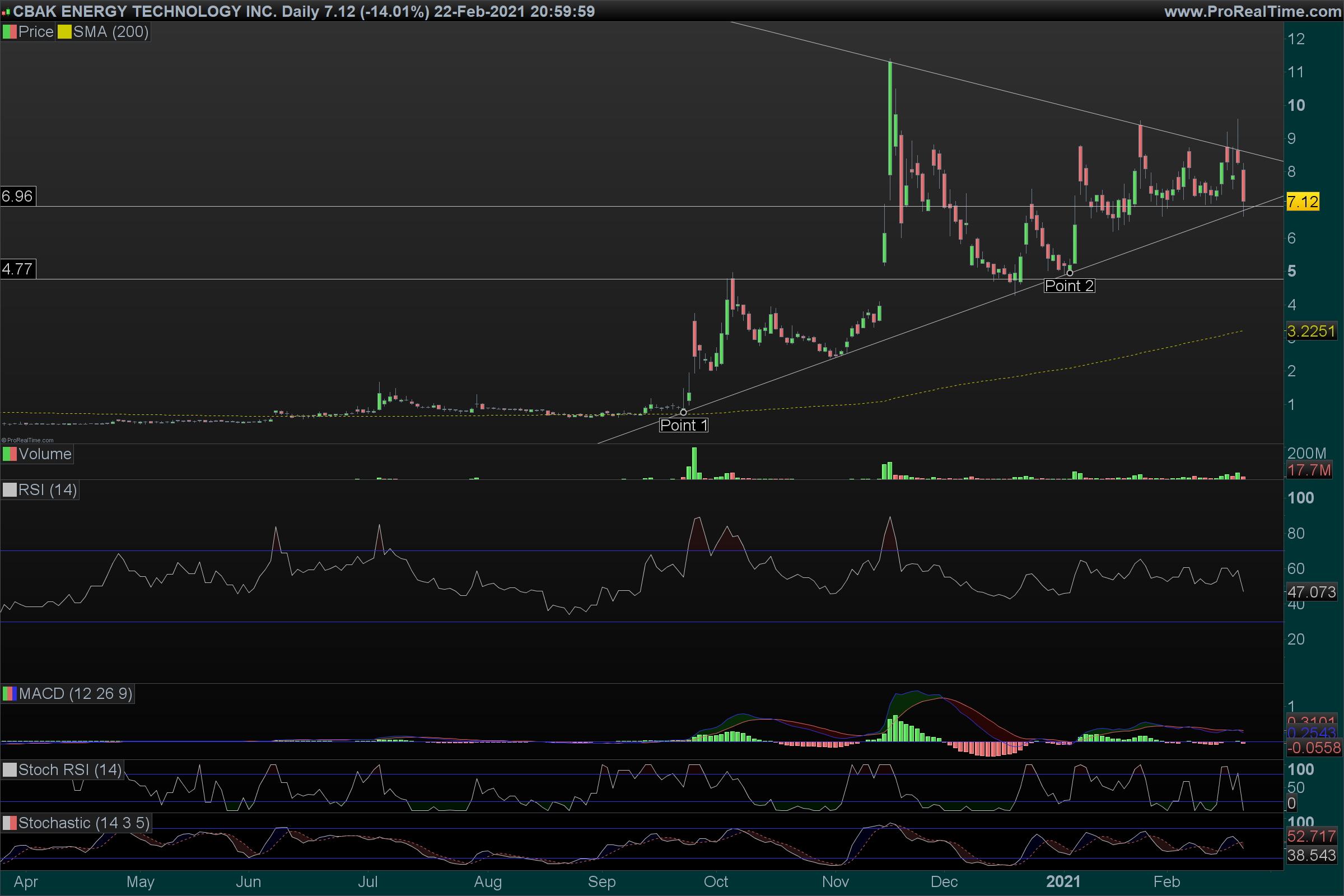Click the Stochastic (14 3 5) legend icon
The image size is (1344, 896).
click(x=10, y=823)
